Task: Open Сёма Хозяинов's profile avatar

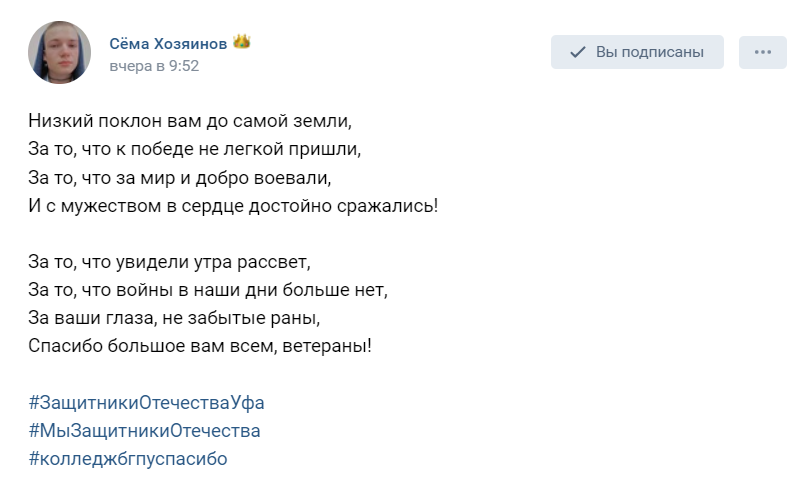Action: point(60,53)
